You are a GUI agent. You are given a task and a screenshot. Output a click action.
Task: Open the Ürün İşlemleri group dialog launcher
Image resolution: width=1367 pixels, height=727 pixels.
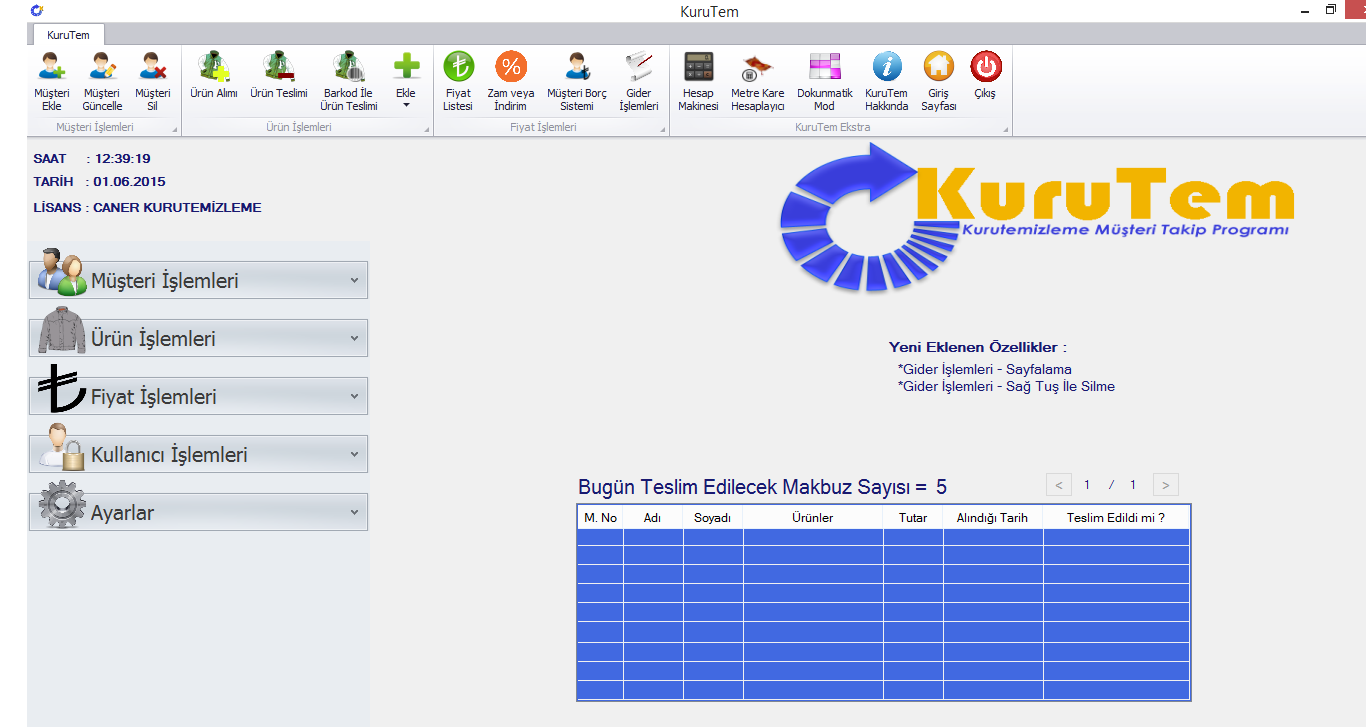426,130
